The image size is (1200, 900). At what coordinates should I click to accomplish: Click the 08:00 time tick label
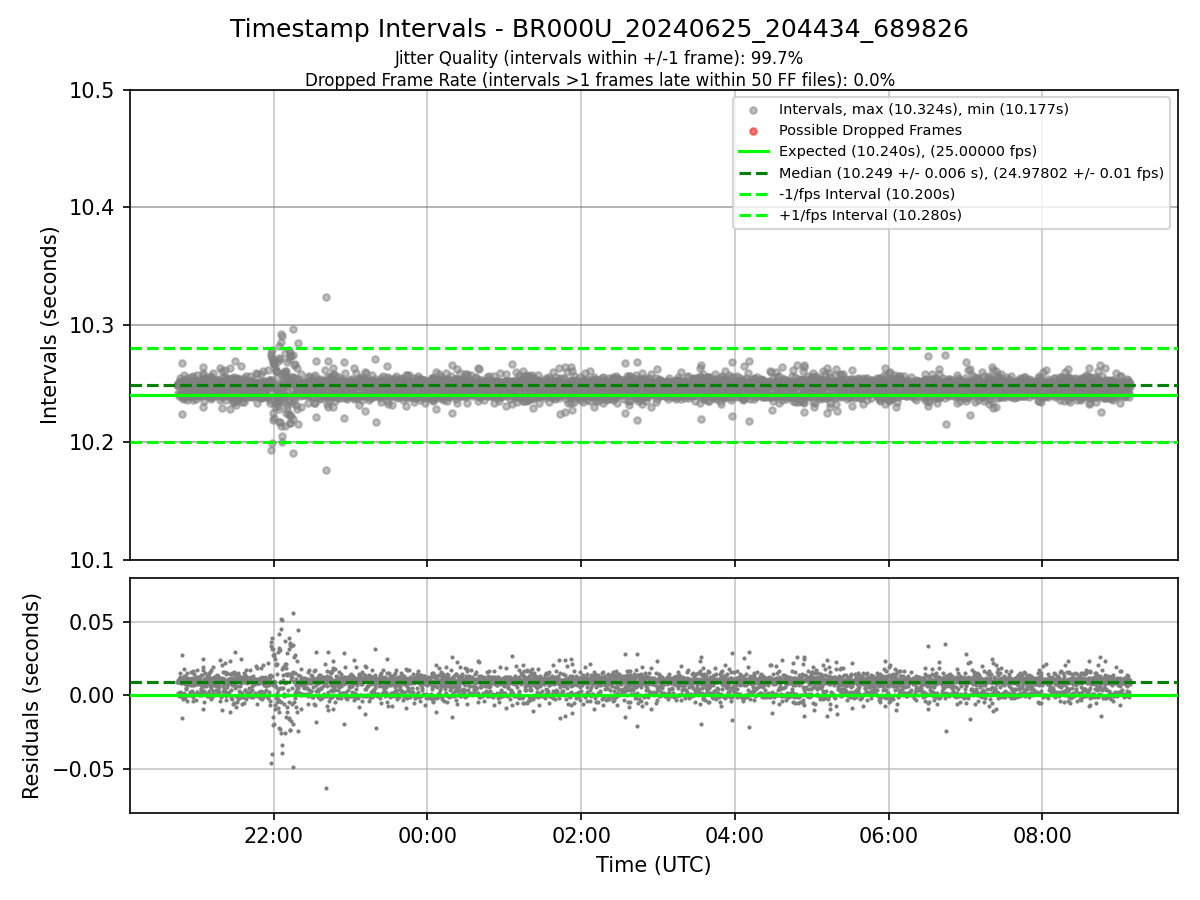tap(1042, 835)
